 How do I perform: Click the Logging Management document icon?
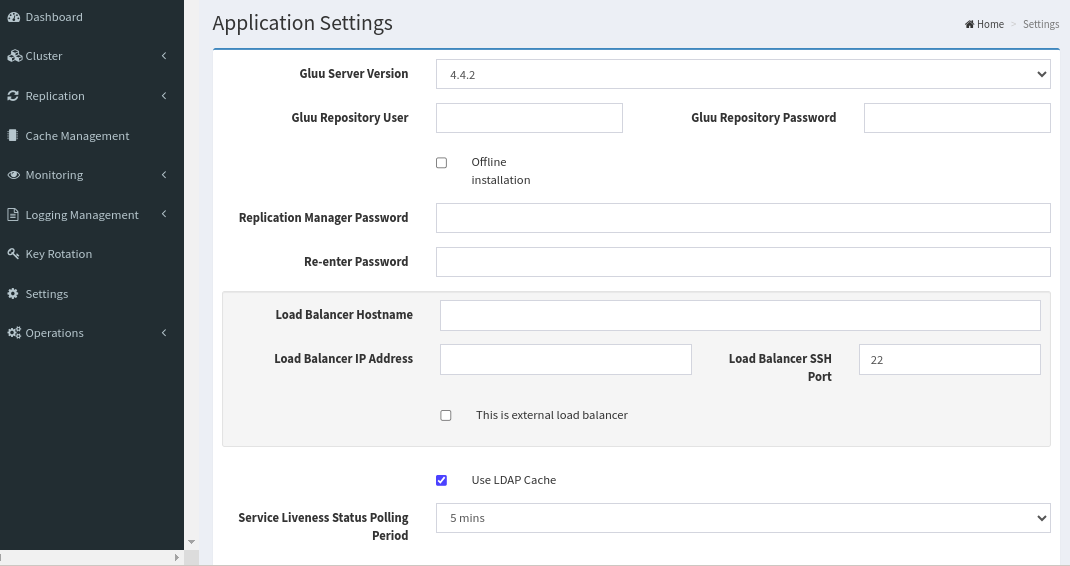coord(12,214)
